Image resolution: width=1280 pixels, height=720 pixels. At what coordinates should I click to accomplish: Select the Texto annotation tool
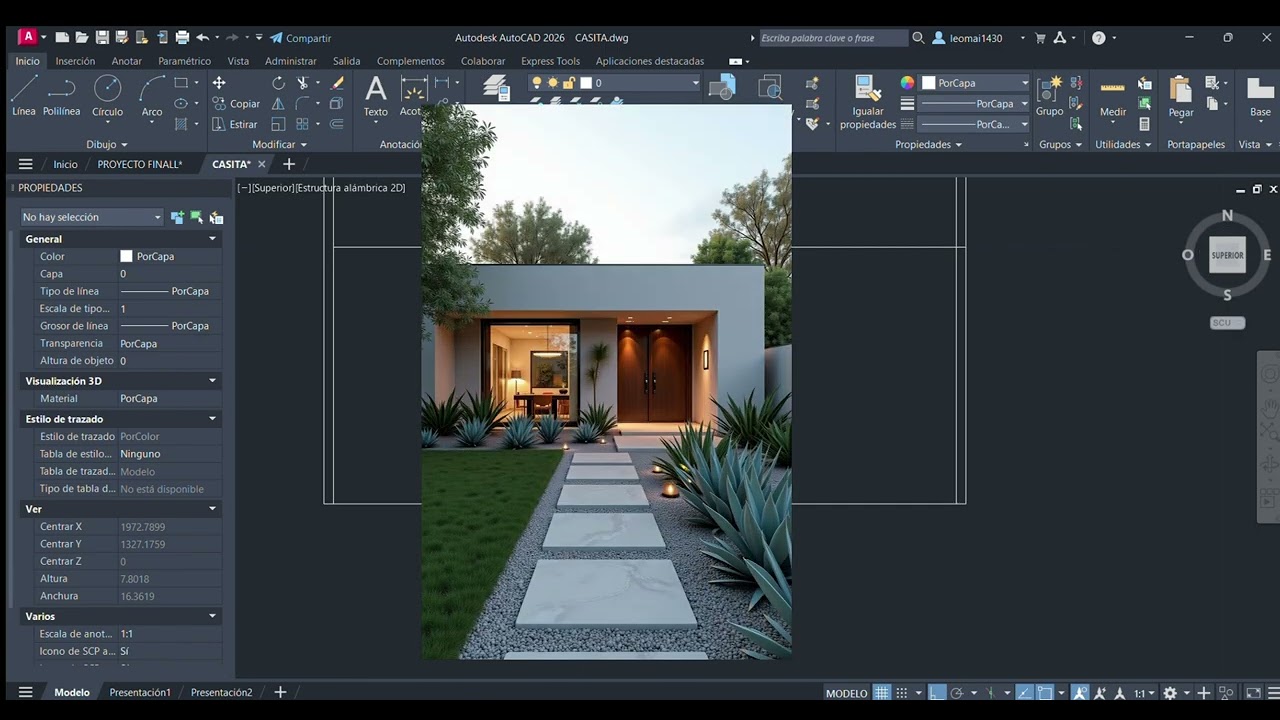tap(376, 97)
